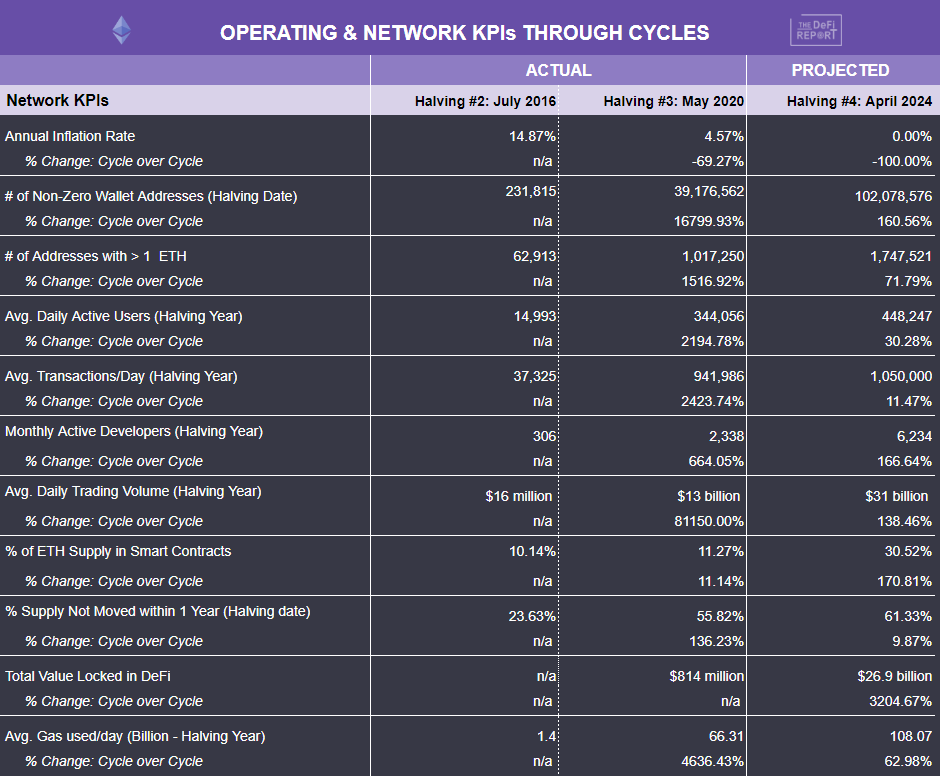
Task: Select the -100.00% change cell
Action: pos(902,161)
